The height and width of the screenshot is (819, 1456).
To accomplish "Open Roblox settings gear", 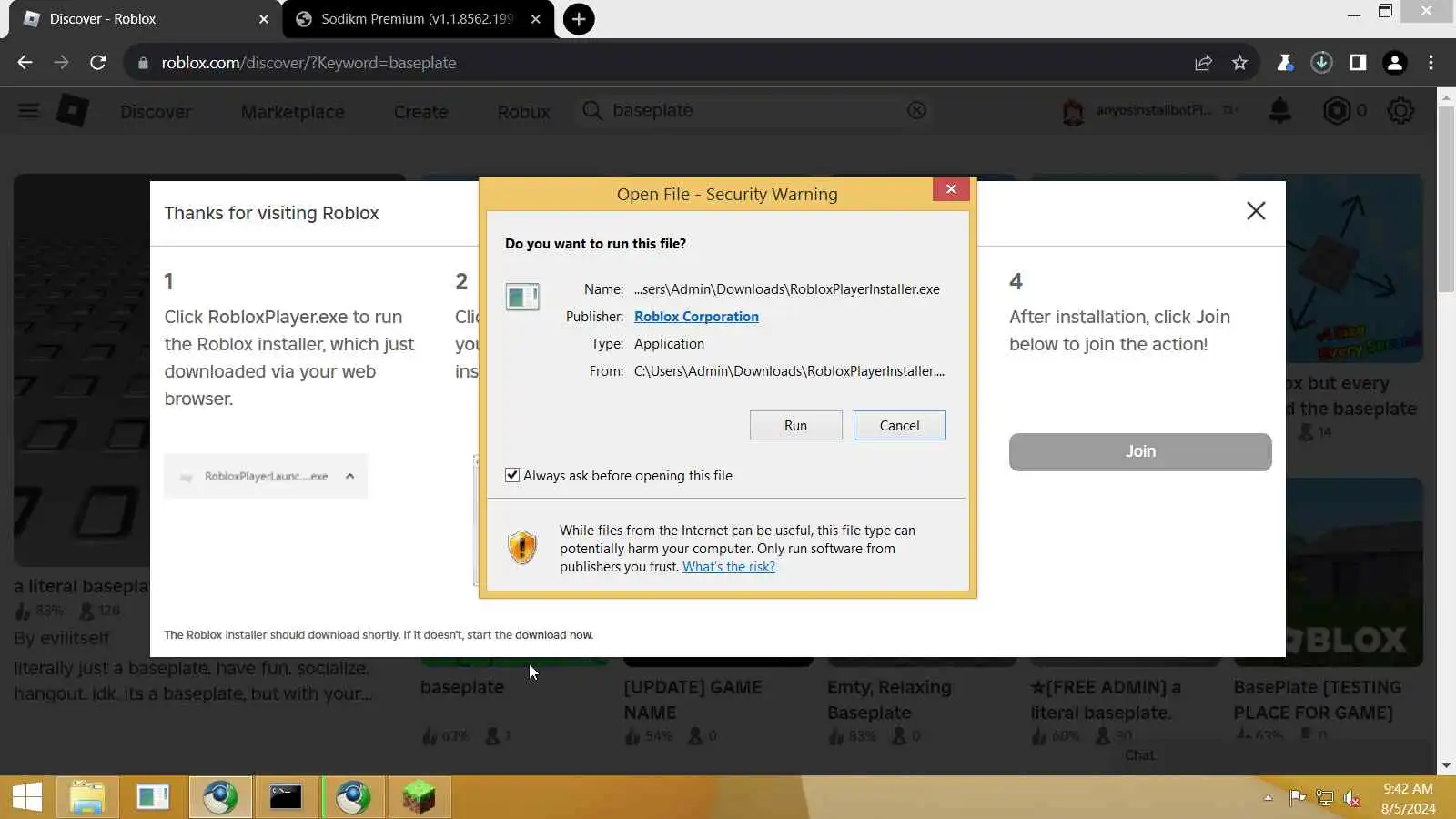I will click(x=1400, y=111).
